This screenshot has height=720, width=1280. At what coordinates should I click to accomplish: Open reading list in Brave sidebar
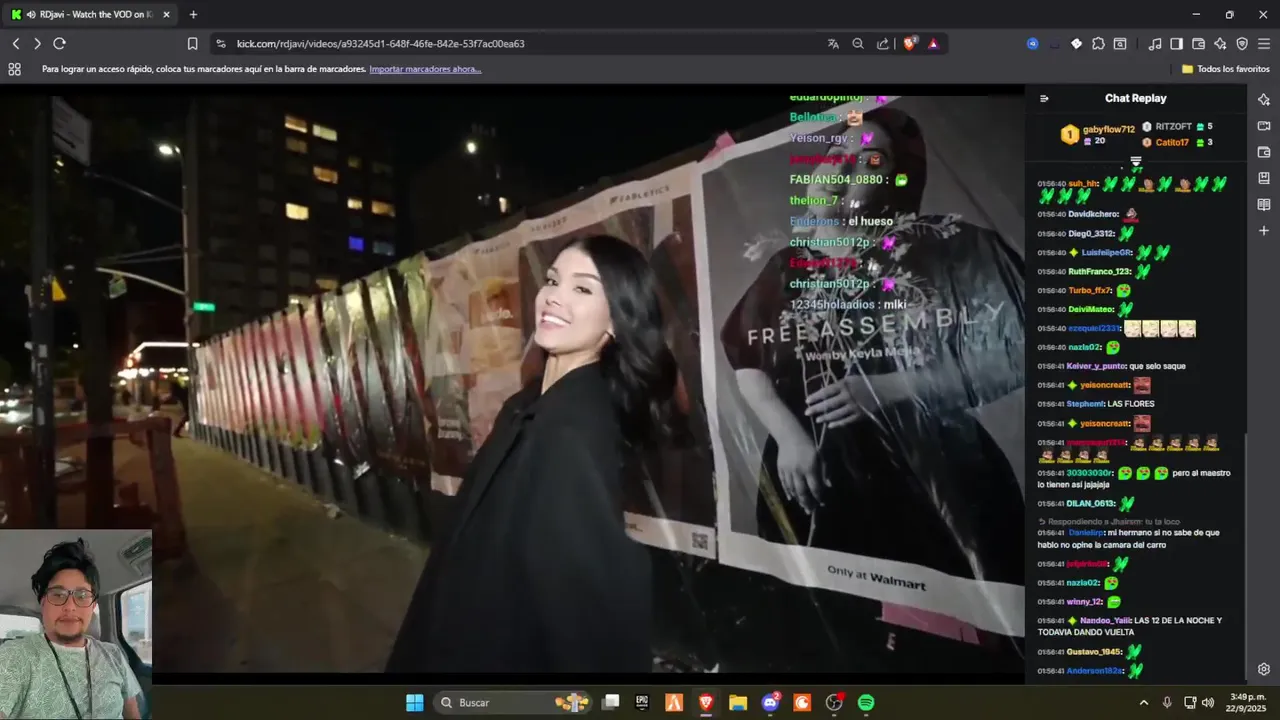point(1264,204)
